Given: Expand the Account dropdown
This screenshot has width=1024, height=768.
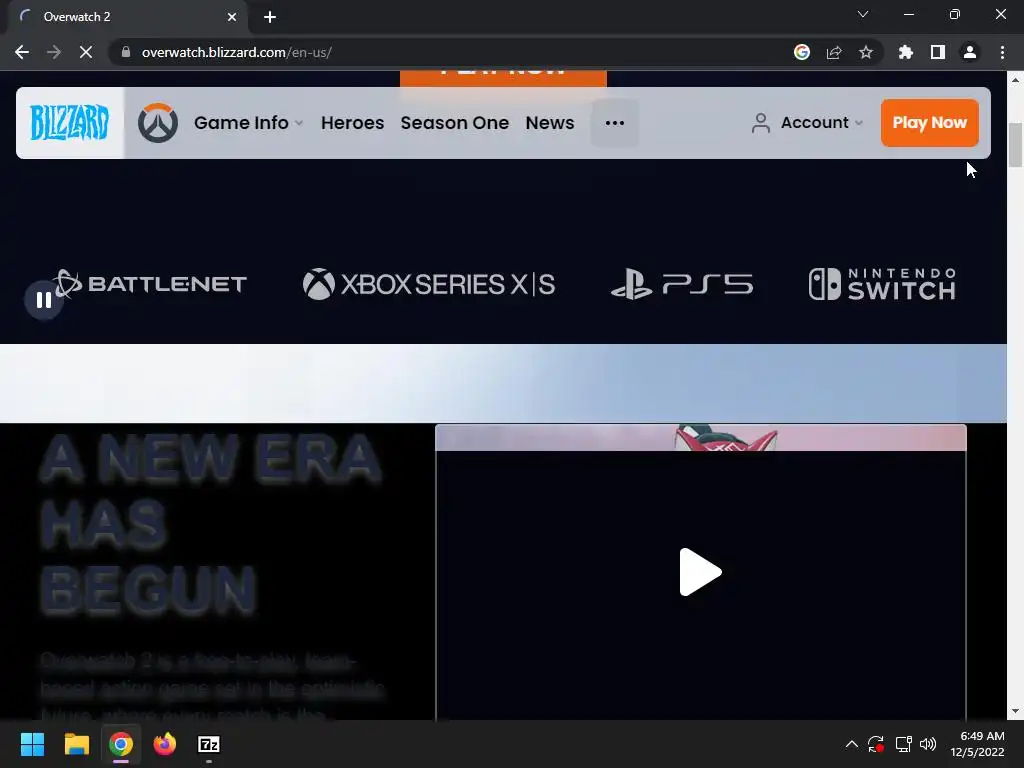Looking at the screenshot, I should [x=822, y=123].
